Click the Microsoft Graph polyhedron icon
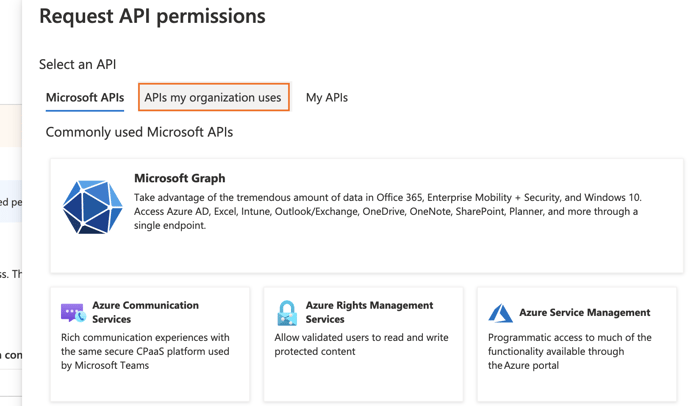 point(92,207)
